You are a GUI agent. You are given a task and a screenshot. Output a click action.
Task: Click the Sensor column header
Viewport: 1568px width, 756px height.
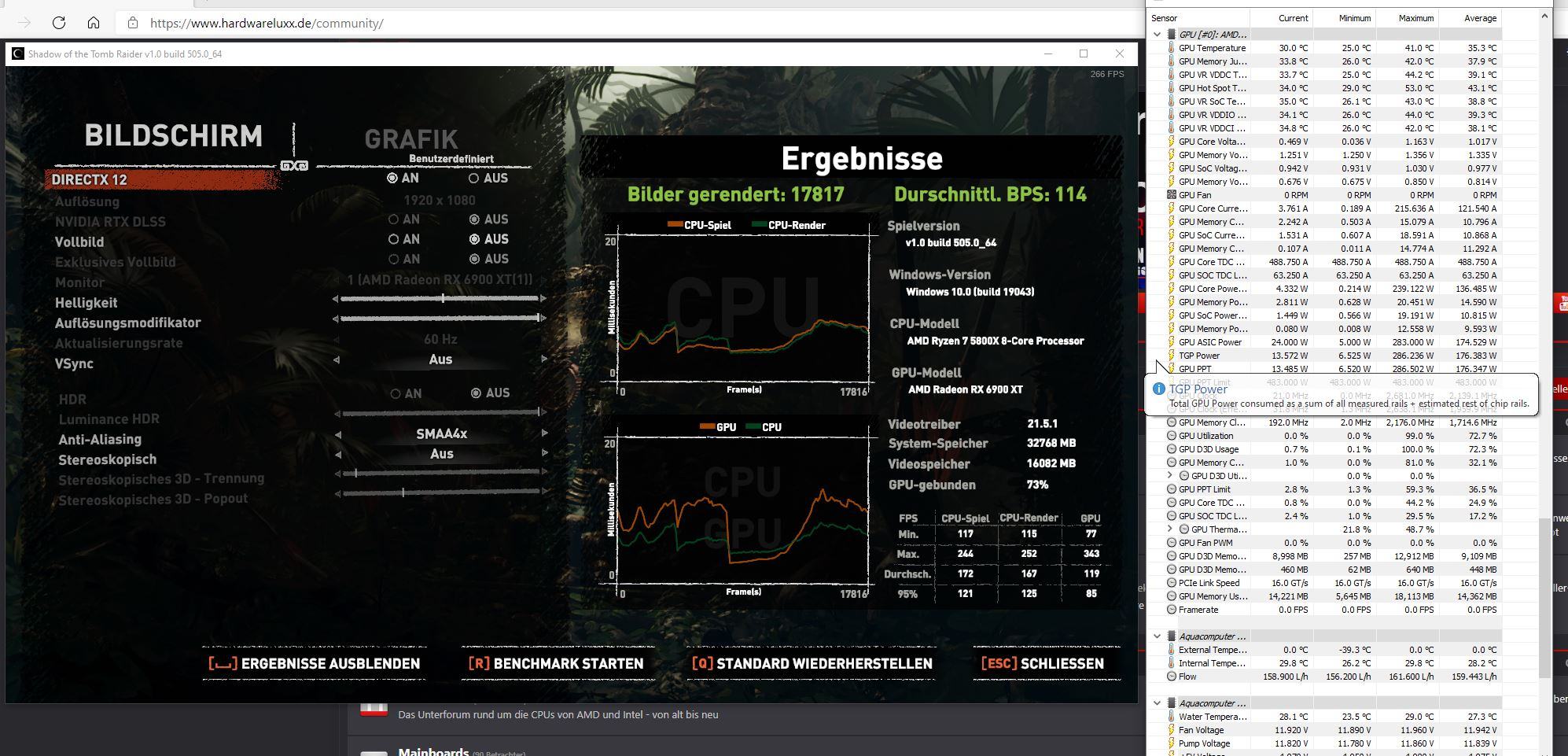(x=1198, y=18)
